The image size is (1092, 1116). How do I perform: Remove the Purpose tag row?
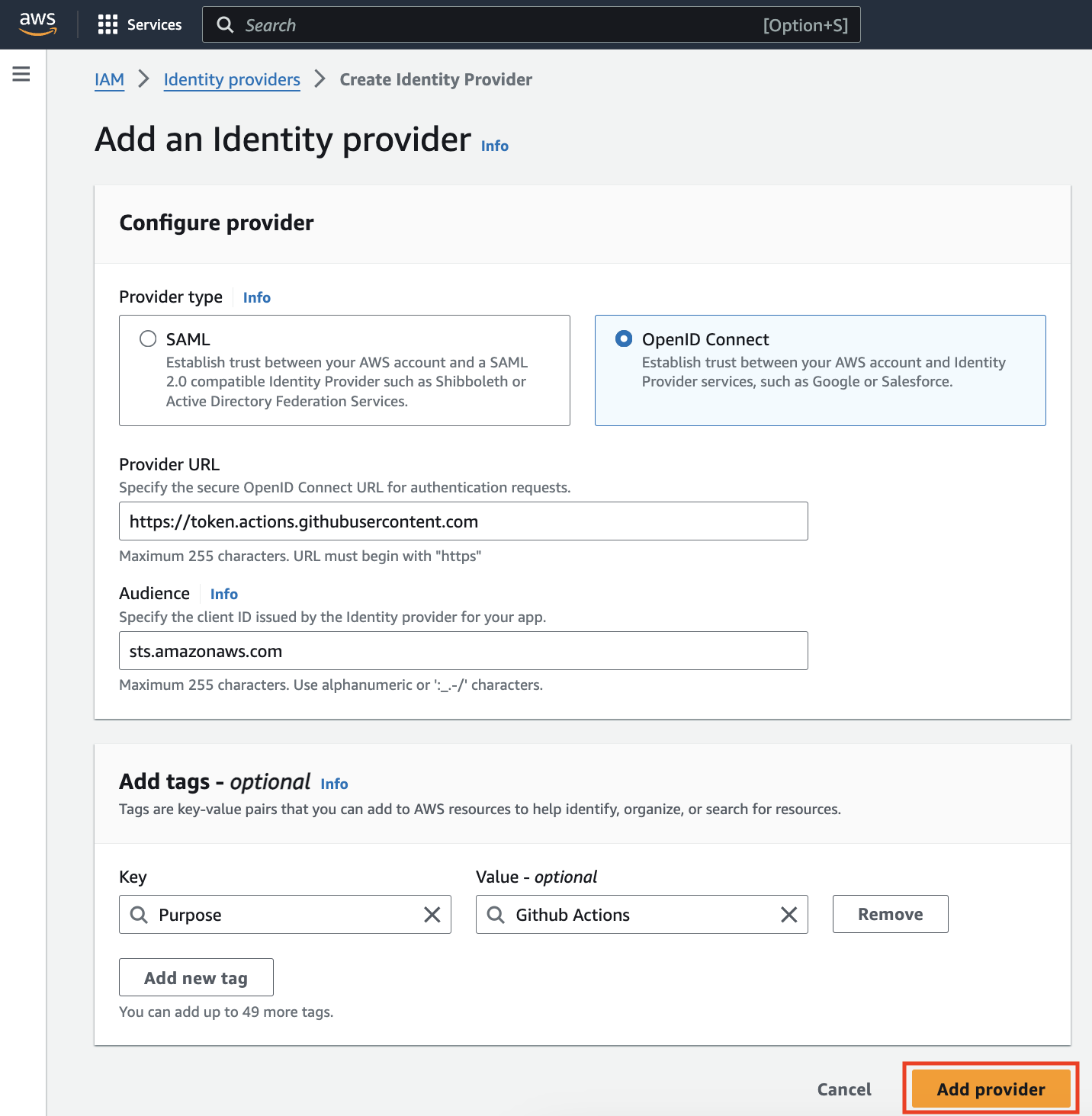(x=890, y=914)
